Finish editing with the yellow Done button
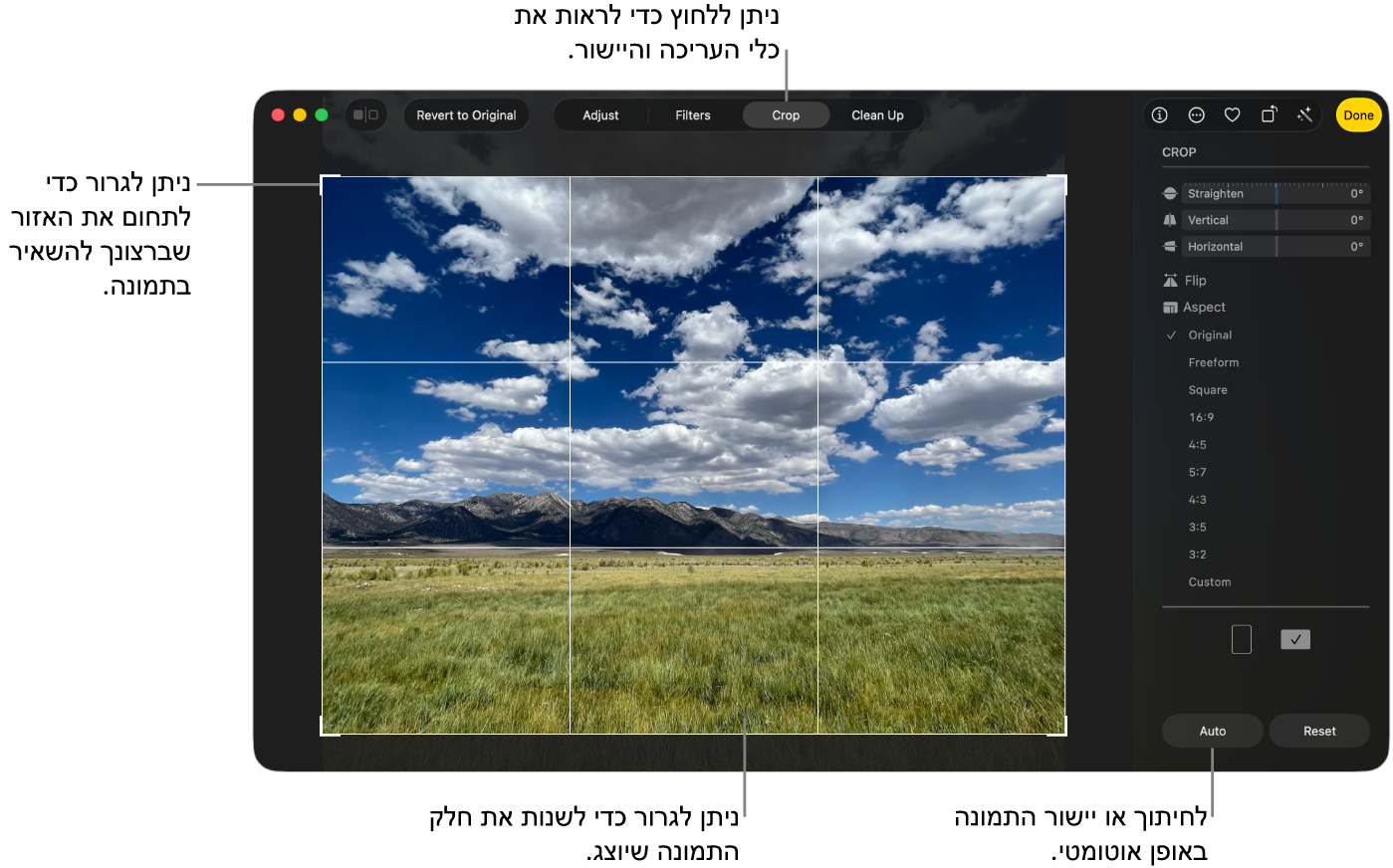The image size is (1393, 868). [x=1358, y=115]
